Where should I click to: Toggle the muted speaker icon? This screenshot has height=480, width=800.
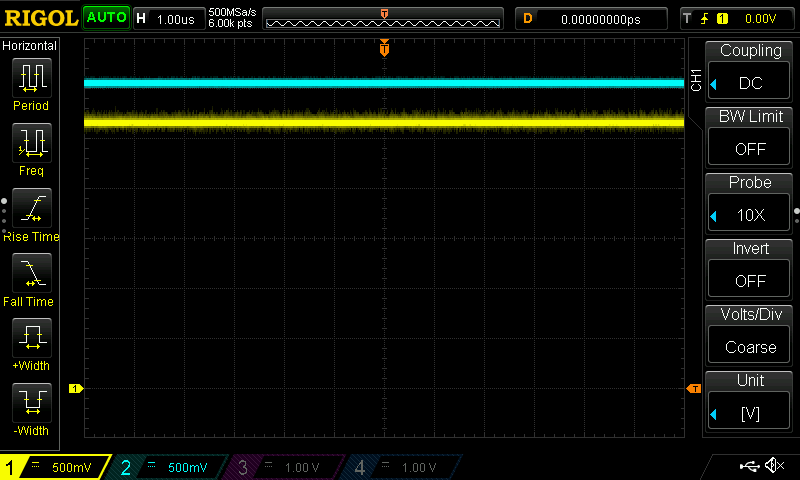(774, 466)
